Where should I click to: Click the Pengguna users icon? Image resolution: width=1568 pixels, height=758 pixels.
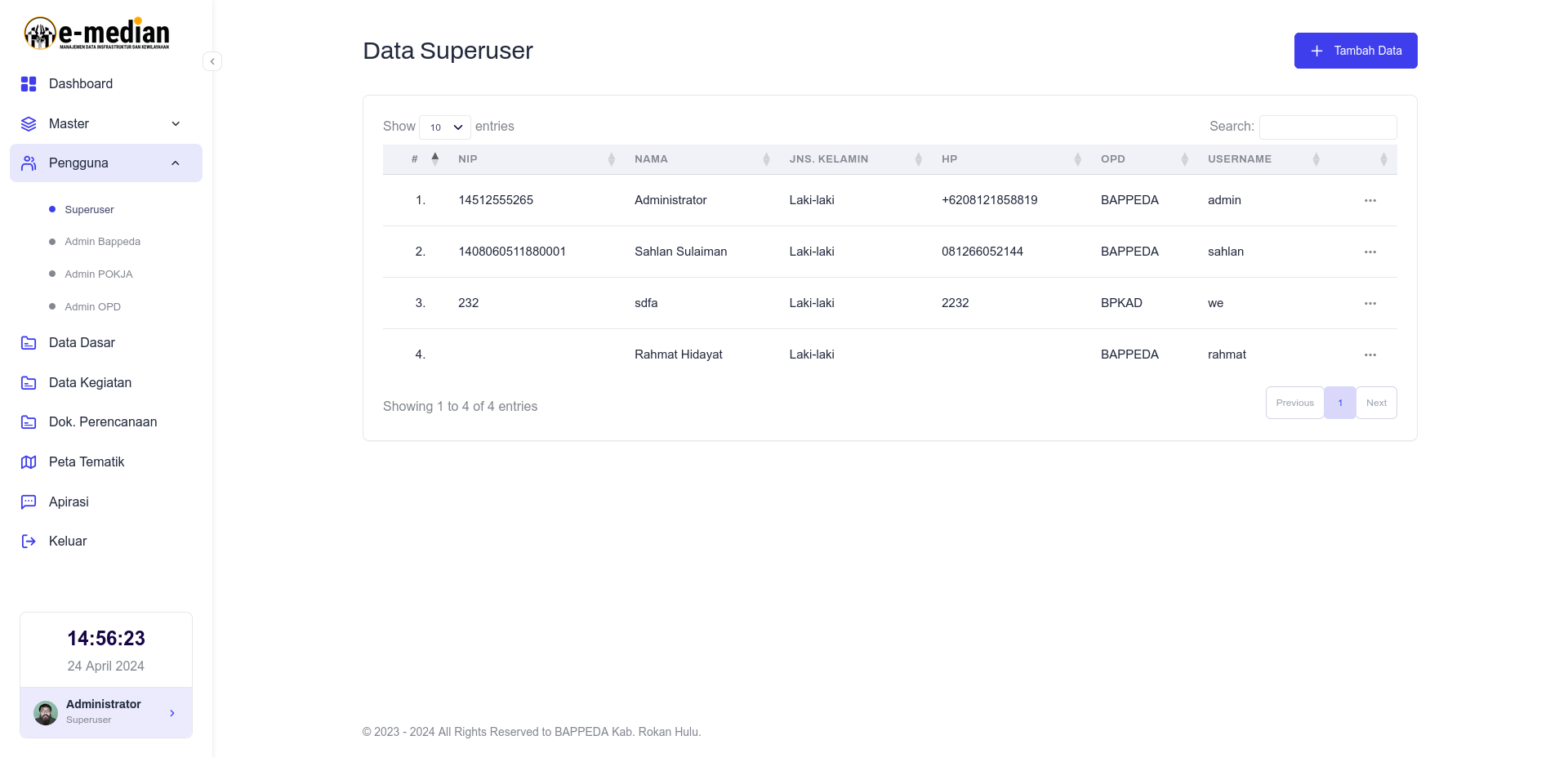pyautogui.click(x=29, y=163)
